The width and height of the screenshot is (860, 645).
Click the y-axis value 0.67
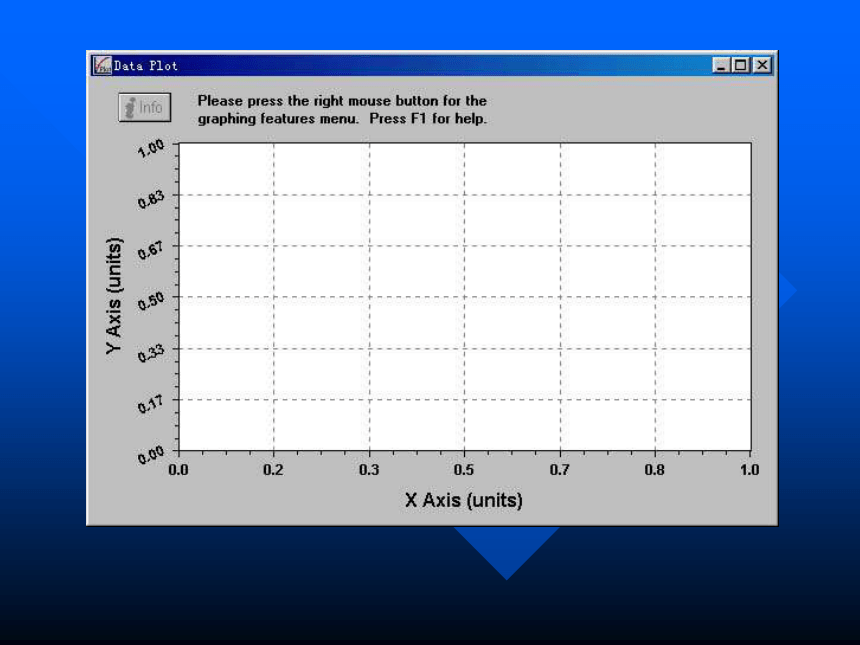151,250
